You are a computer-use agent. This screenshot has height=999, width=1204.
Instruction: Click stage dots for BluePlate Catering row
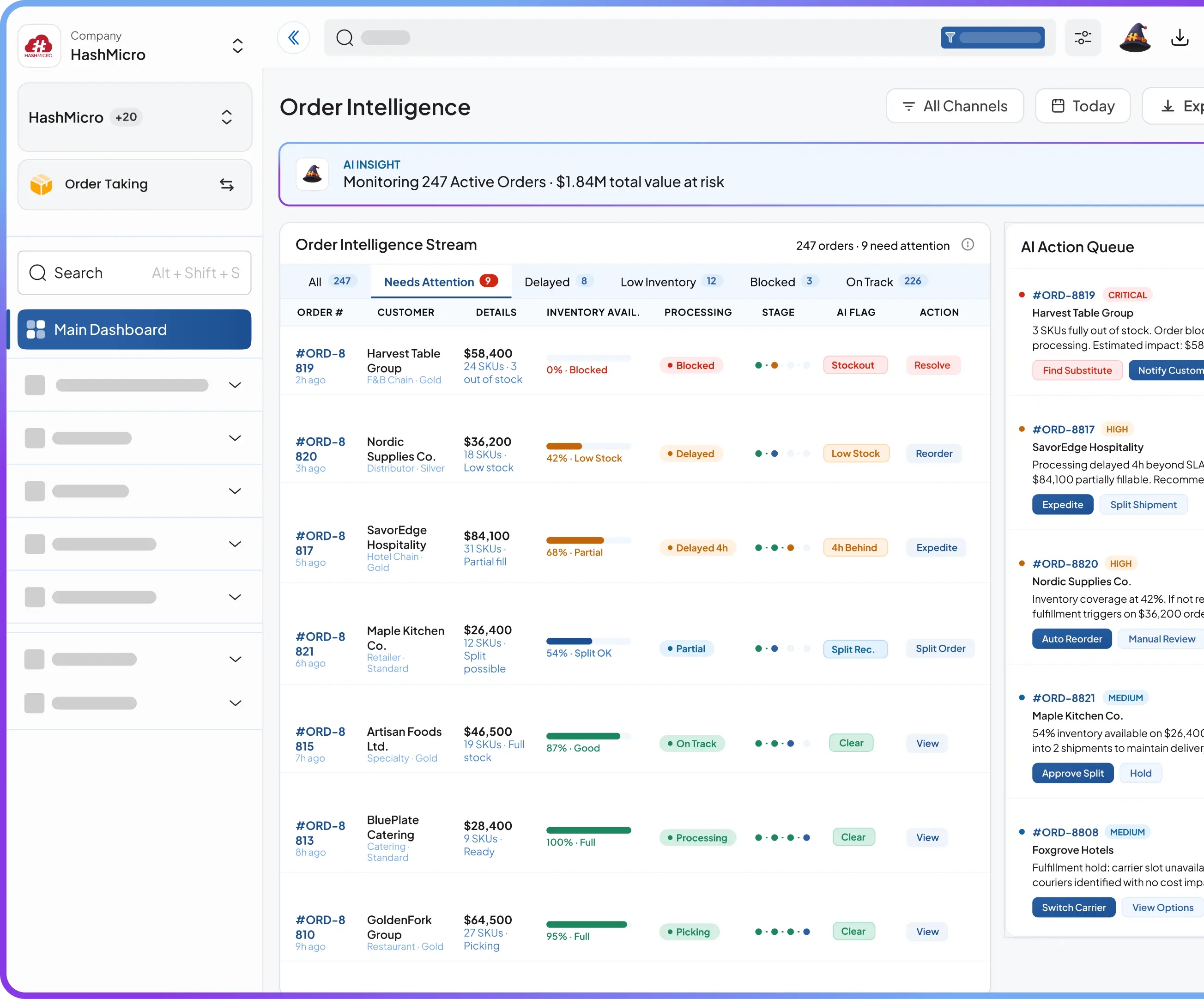tap(782, 838)
